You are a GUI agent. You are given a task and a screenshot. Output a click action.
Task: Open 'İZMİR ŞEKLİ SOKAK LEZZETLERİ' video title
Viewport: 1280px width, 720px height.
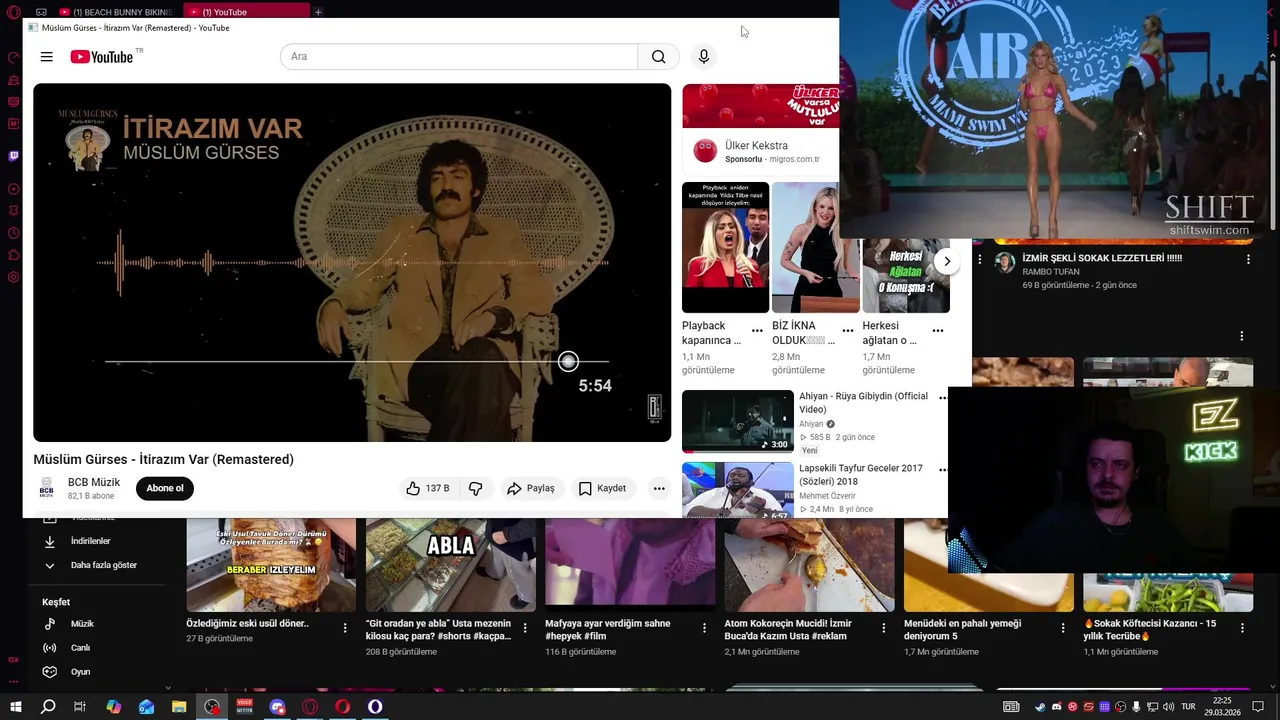tap(1102, 258)
